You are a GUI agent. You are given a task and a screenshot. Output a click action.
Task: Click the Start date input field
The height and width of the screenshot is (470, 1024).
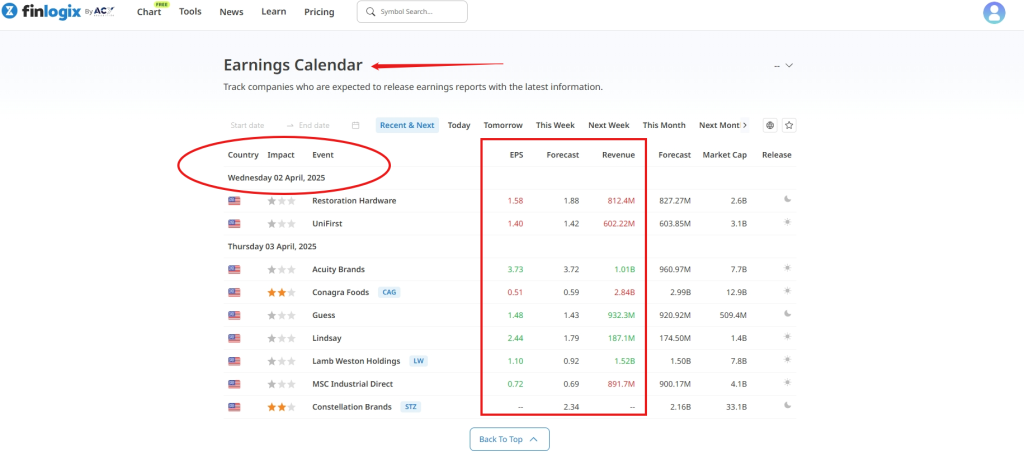[248, 125]
